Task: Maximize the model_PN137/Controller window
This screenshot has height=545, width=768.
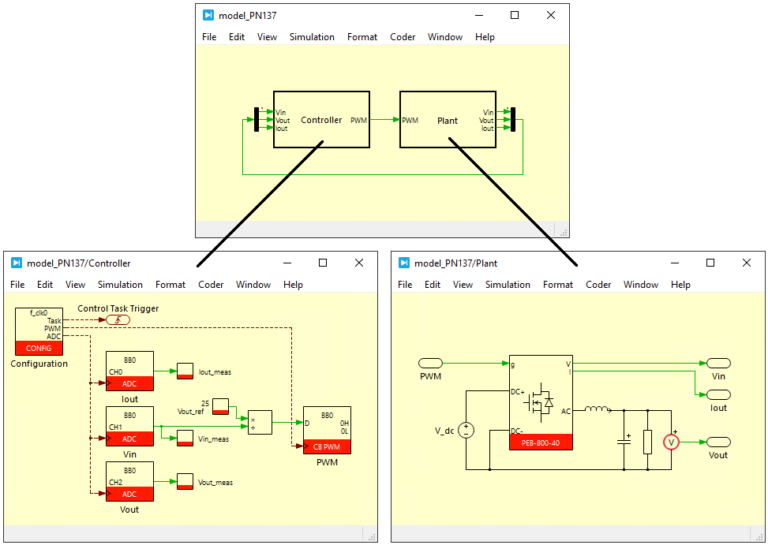Action: point(323,263)
